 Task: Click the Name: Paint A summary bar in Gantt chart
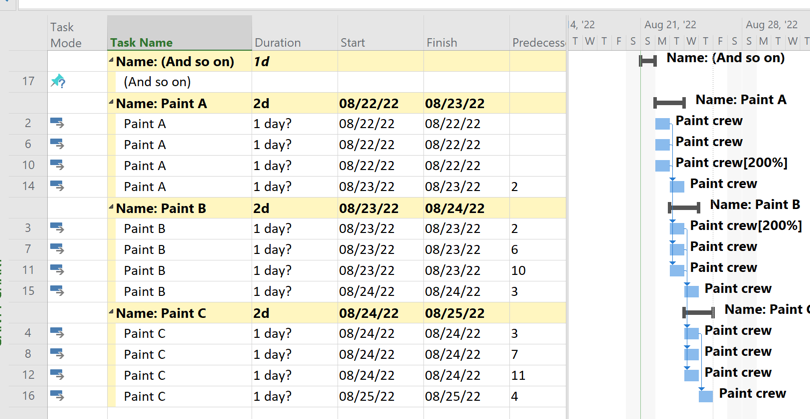(669, 102)
